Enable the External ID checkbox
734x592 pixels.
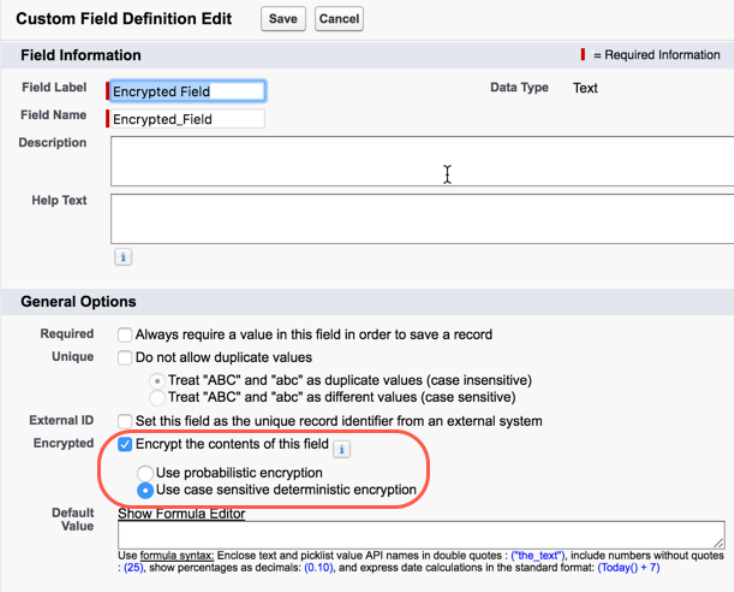pyautogui.click(x=125, y=421)
